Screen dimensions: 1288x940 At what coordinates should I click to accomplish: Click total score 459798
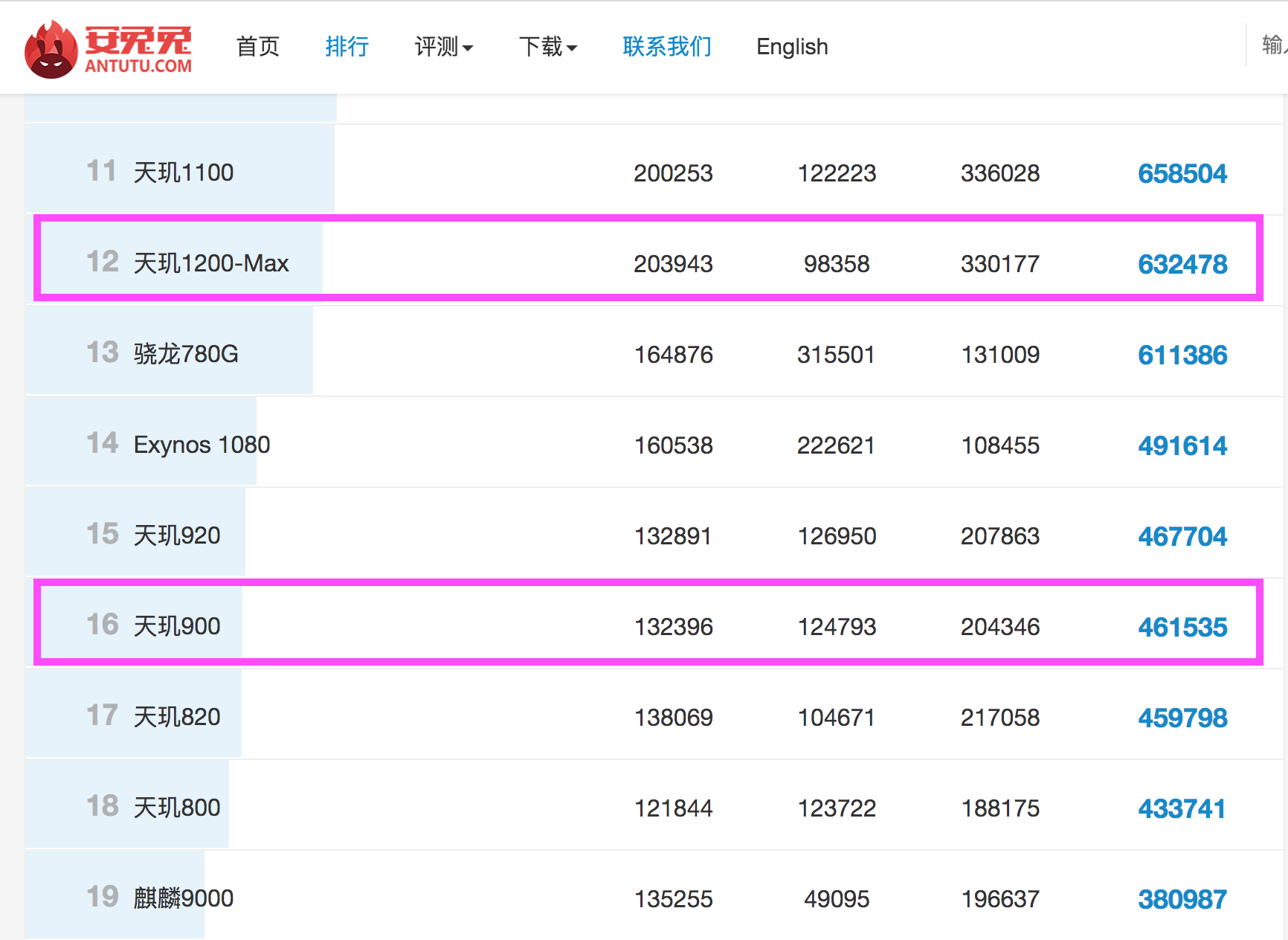pyautogui.click(x=1182, y=718)
